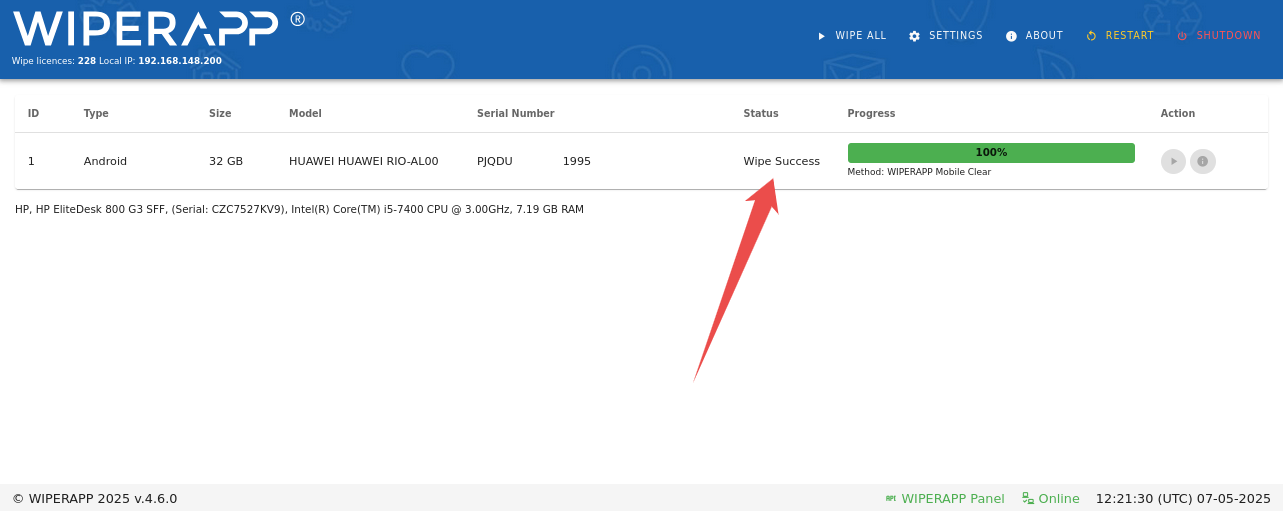Click the Wipe licences count text
This screenshot has height=511, width=1283.
point(54,61)
